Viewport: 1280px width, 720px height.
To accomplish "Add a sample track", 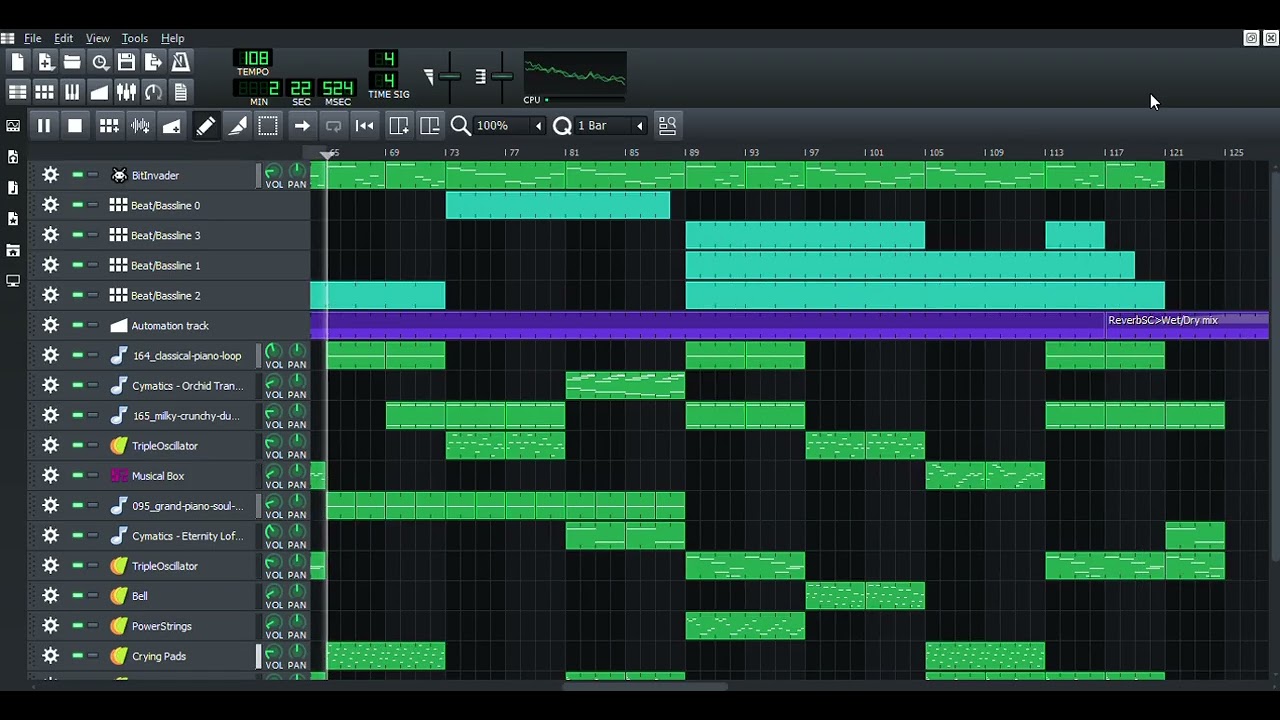I will point(140,125).
